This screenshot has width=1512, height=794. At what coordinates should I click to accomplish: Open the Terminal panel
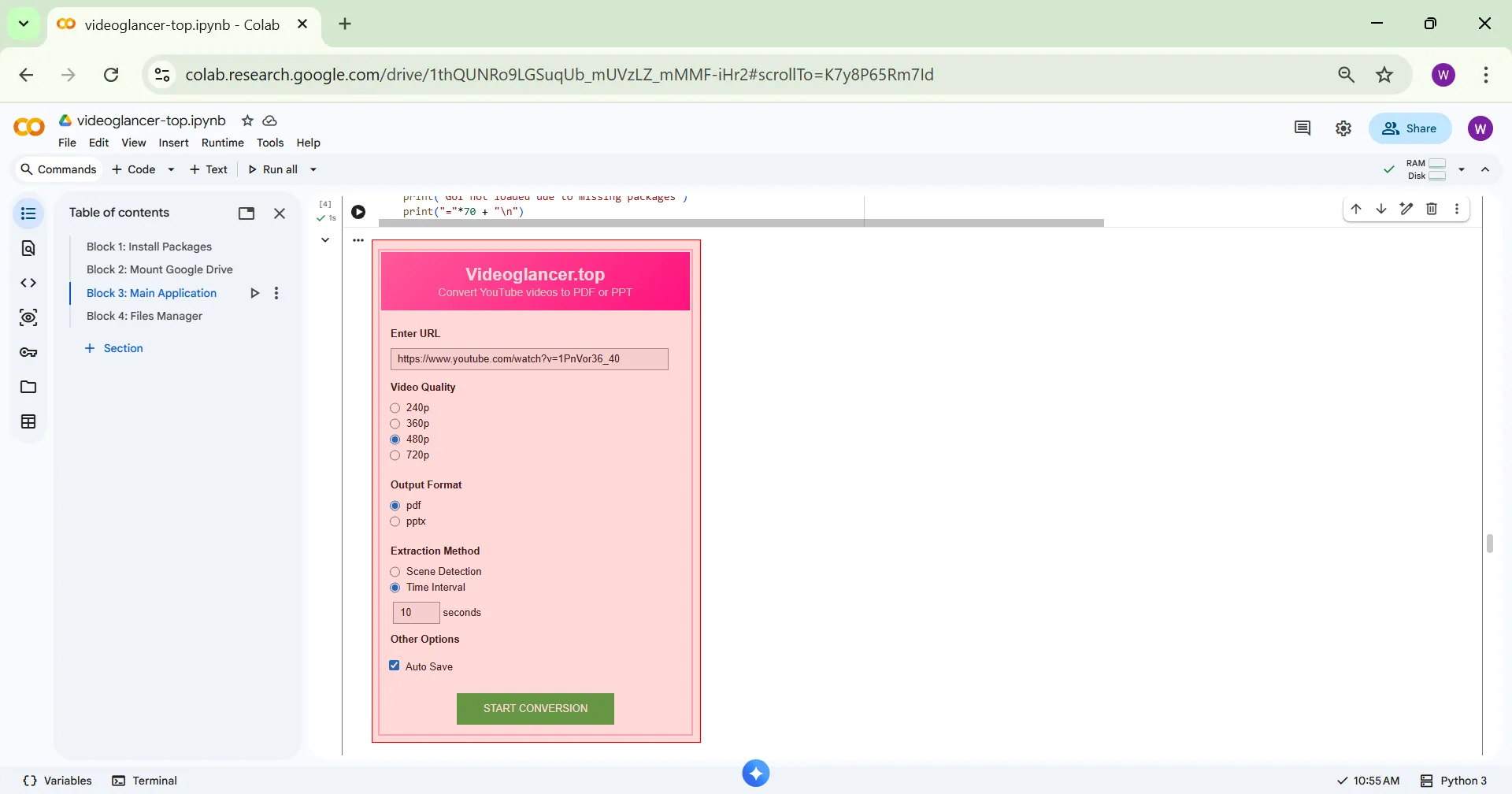coord(145,781)
